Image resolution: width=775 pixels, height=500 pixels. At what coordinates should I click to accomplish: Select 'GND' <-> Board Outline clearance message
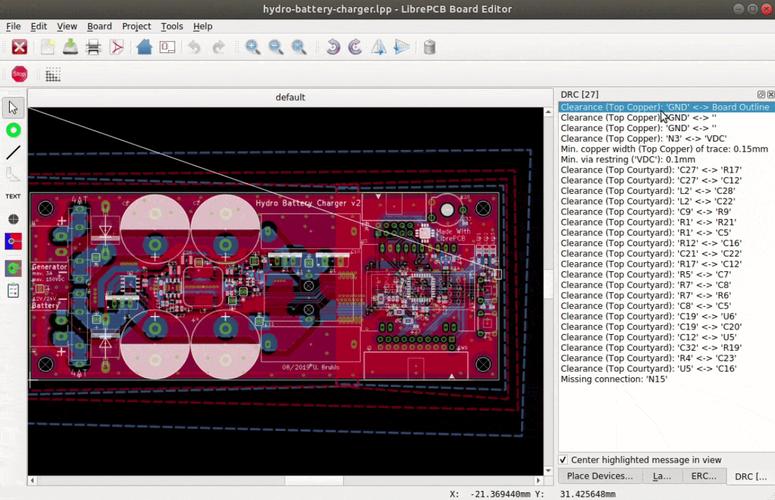(667, 107)
